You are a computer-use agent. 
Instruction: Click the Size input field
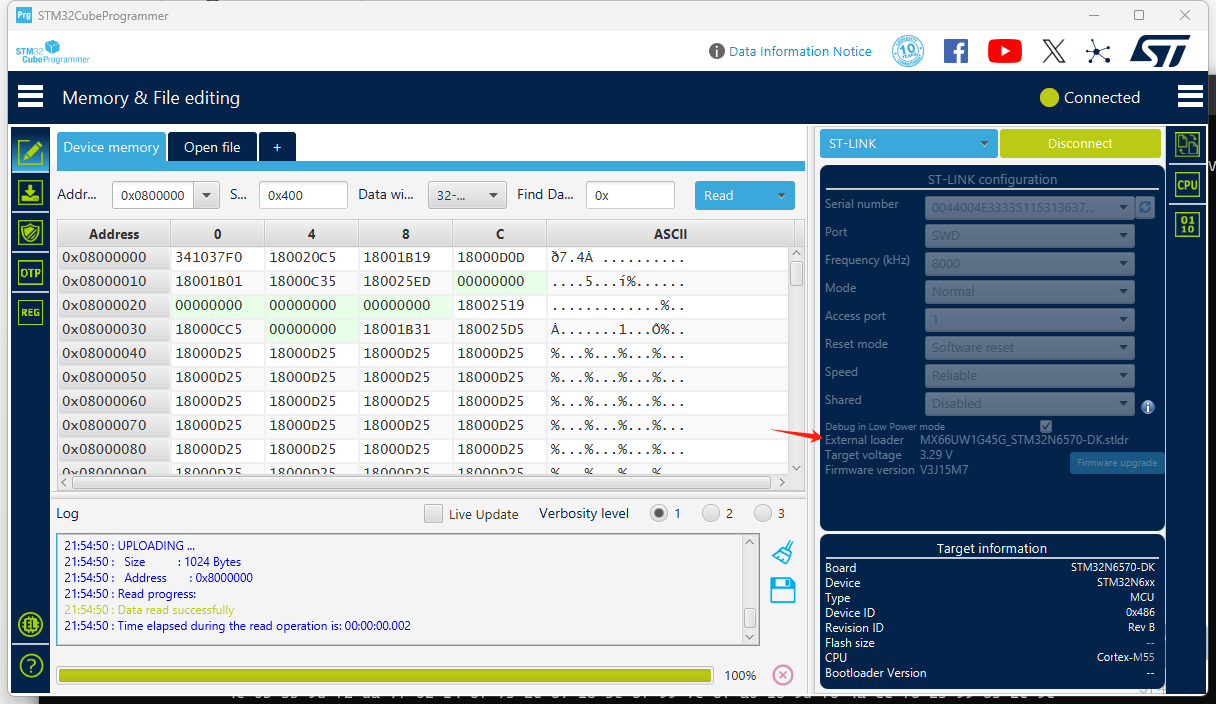(303, 196)
